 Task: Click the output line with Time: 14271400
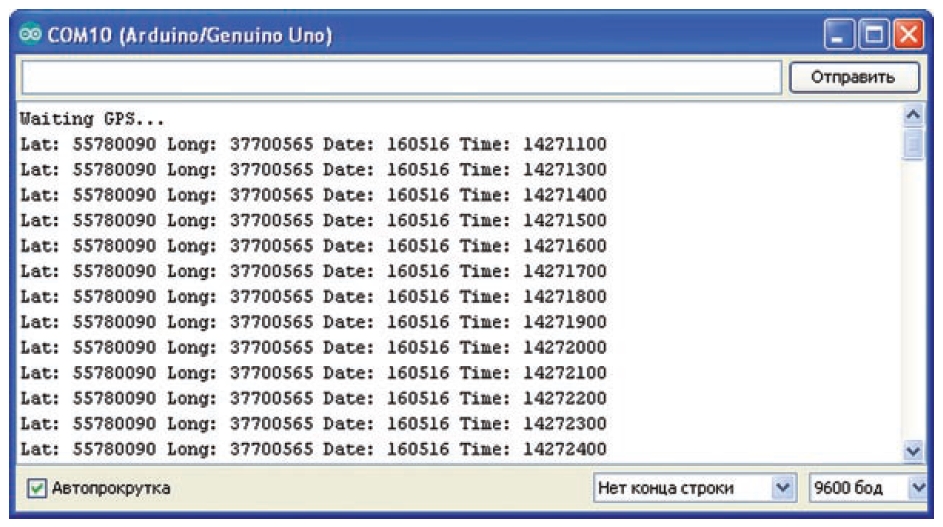(313, 195)
